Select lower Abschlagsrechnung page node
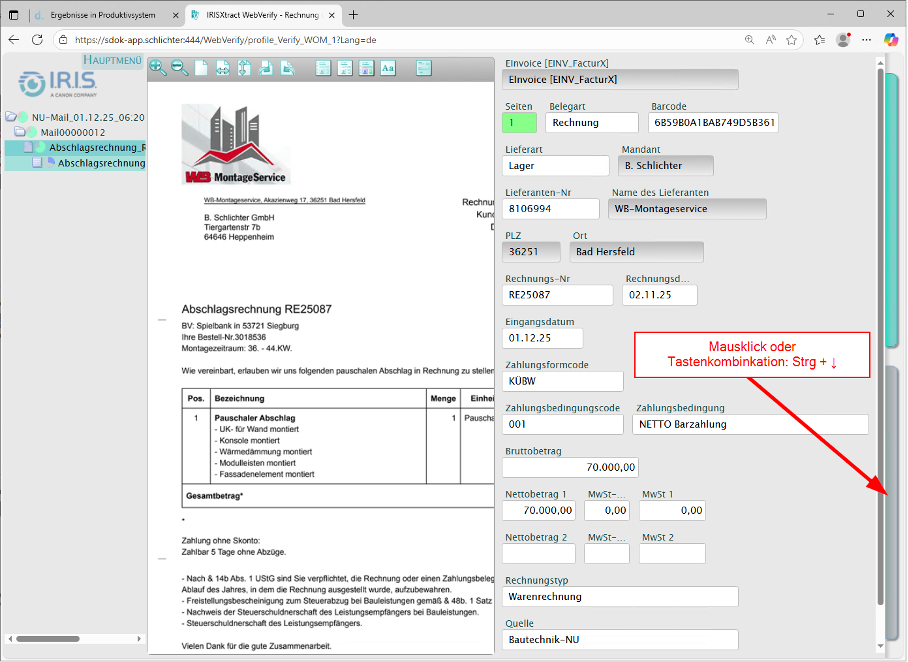The height and width of the screenshot is (662, 908). (x=101, y=163)
